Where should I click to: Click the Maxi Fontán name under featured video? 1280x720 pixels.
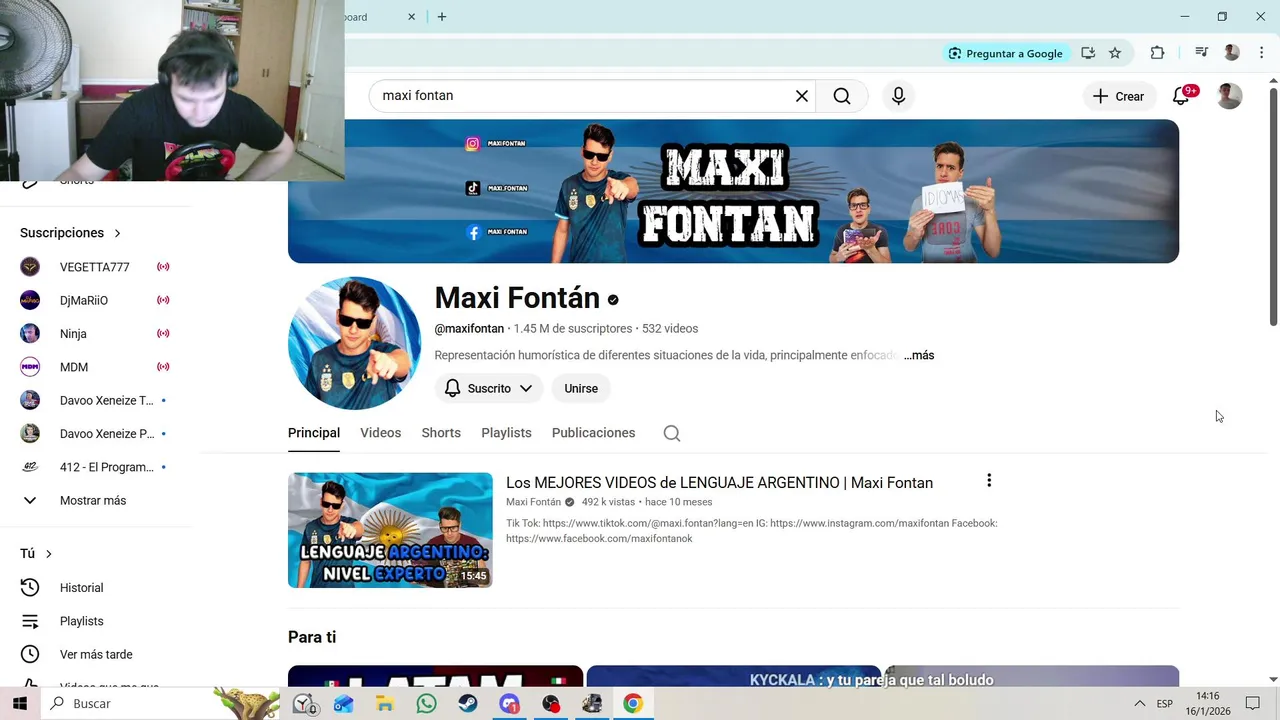click(x=533, y=502)
